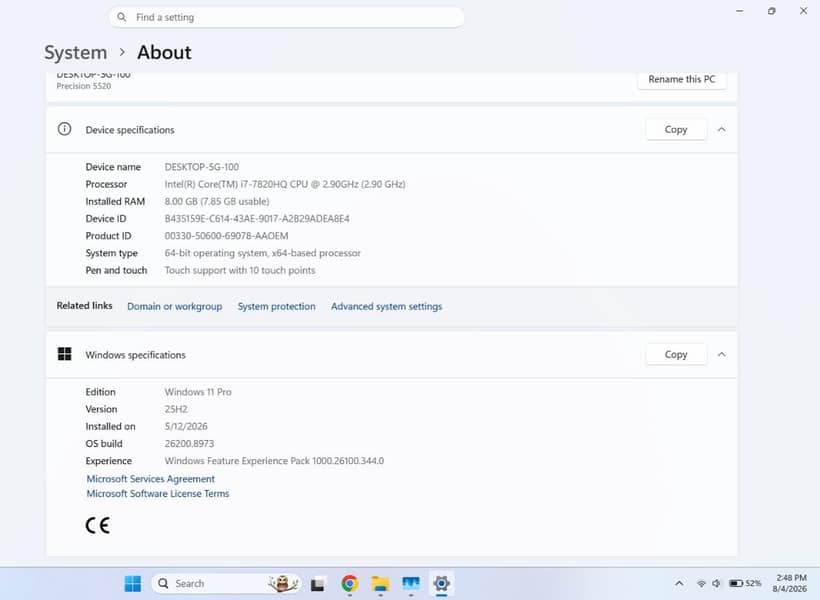Click the Related links label
This screenshot has height=600, width=820.
click(x=84, y=305)
